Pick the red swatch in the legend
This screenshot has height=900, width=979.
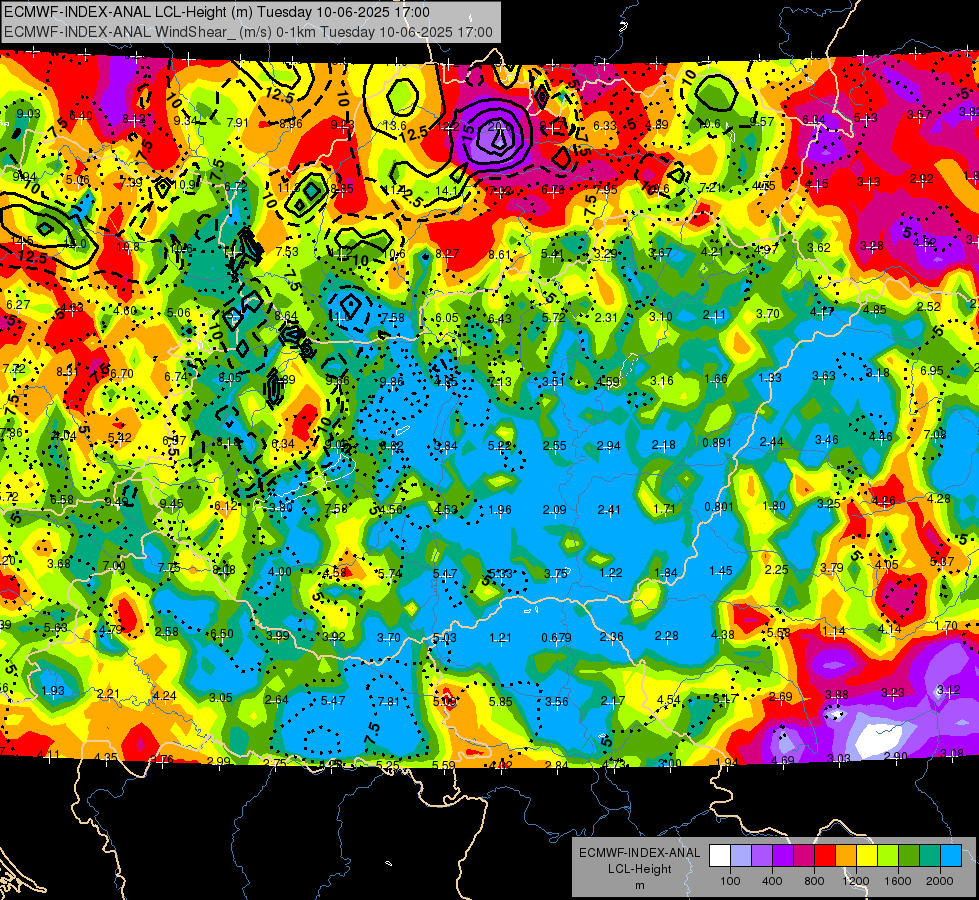coord(825,856)
